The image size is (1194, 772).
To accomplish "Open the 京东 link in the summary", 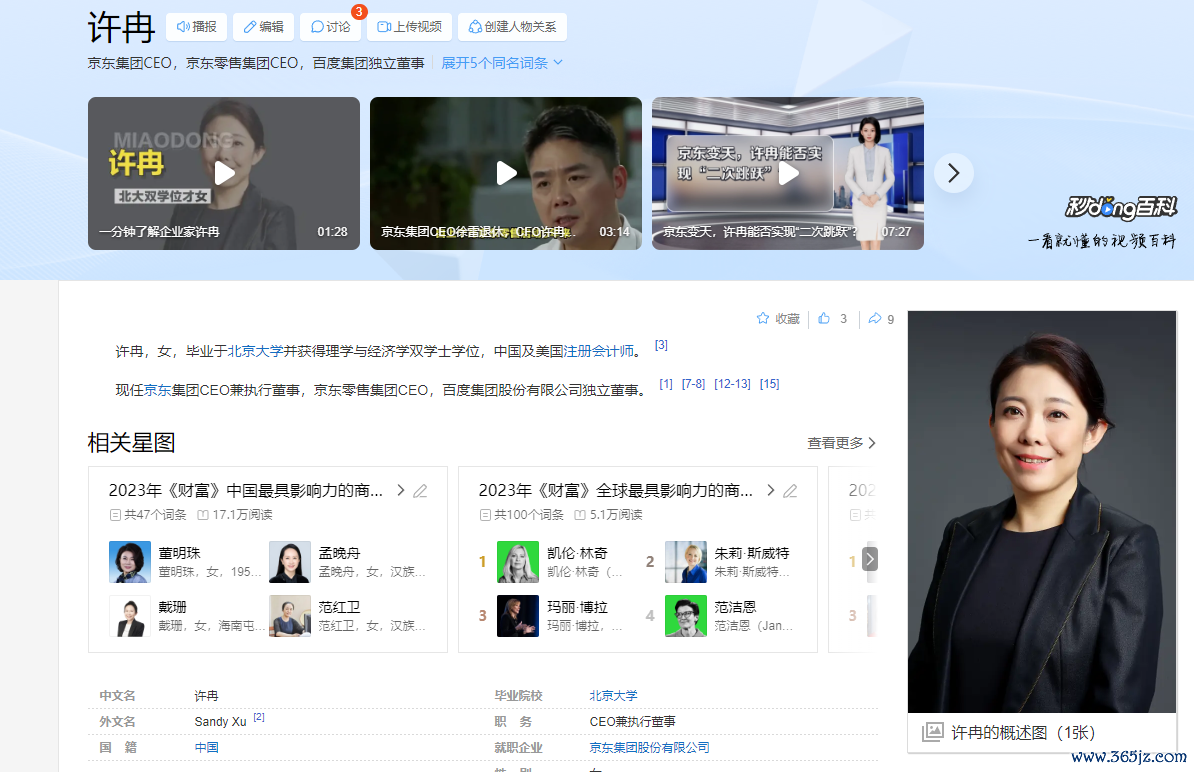I will (158, 390).
